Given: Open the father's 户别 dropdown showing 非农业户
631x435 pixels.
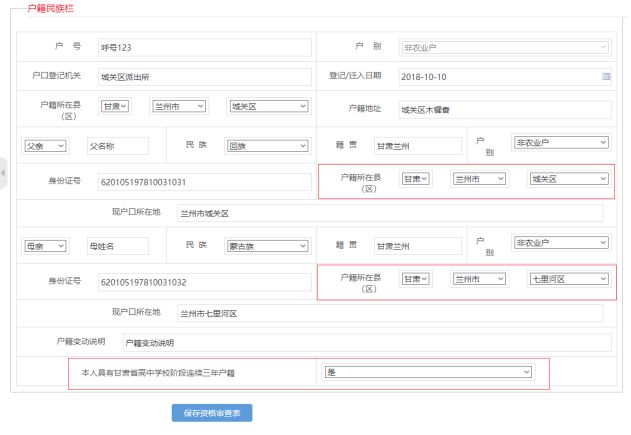Looking at the screenshot, I should pyautogui.click(x=561, y=142).
